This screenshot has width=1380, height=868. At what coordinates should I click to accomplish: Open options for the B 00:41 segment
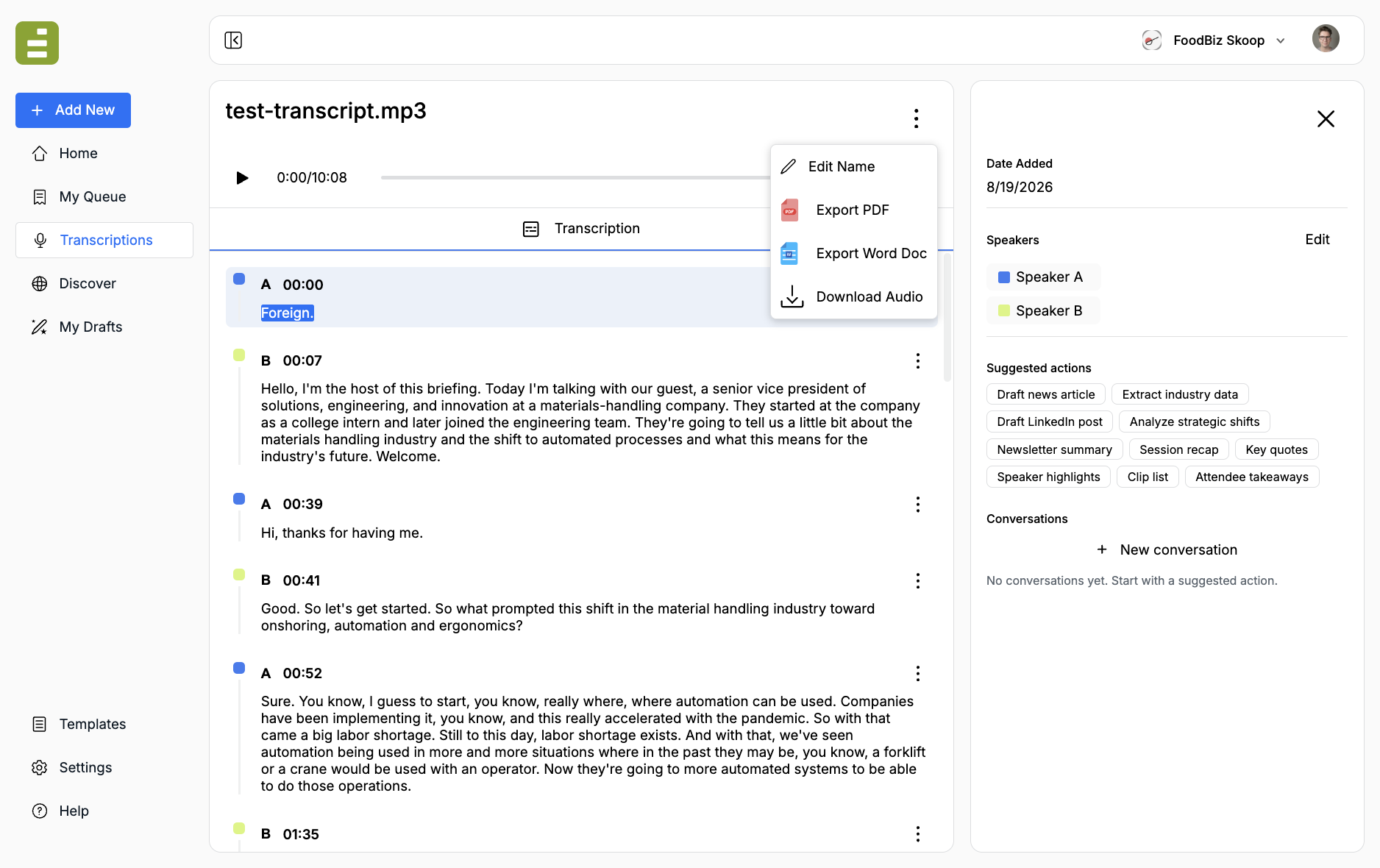point(917,580)
